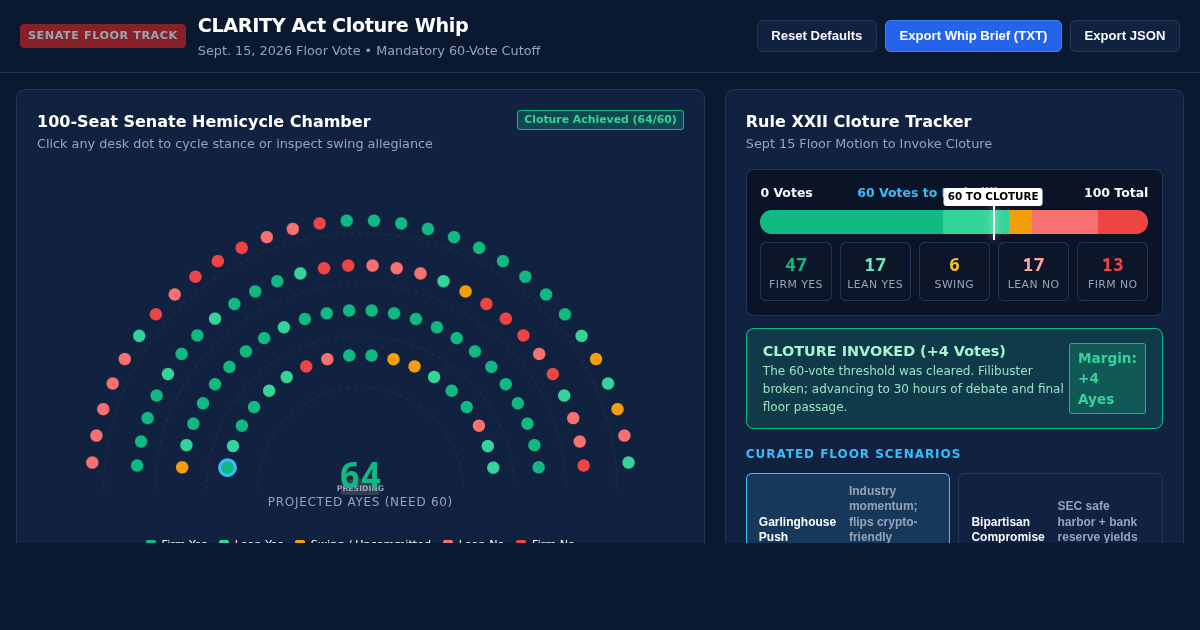The height and width of the screenshot is (630, 1200).
Task: Click the orange Swing segment of the vote bar
Action: (x=1020, y=222)
